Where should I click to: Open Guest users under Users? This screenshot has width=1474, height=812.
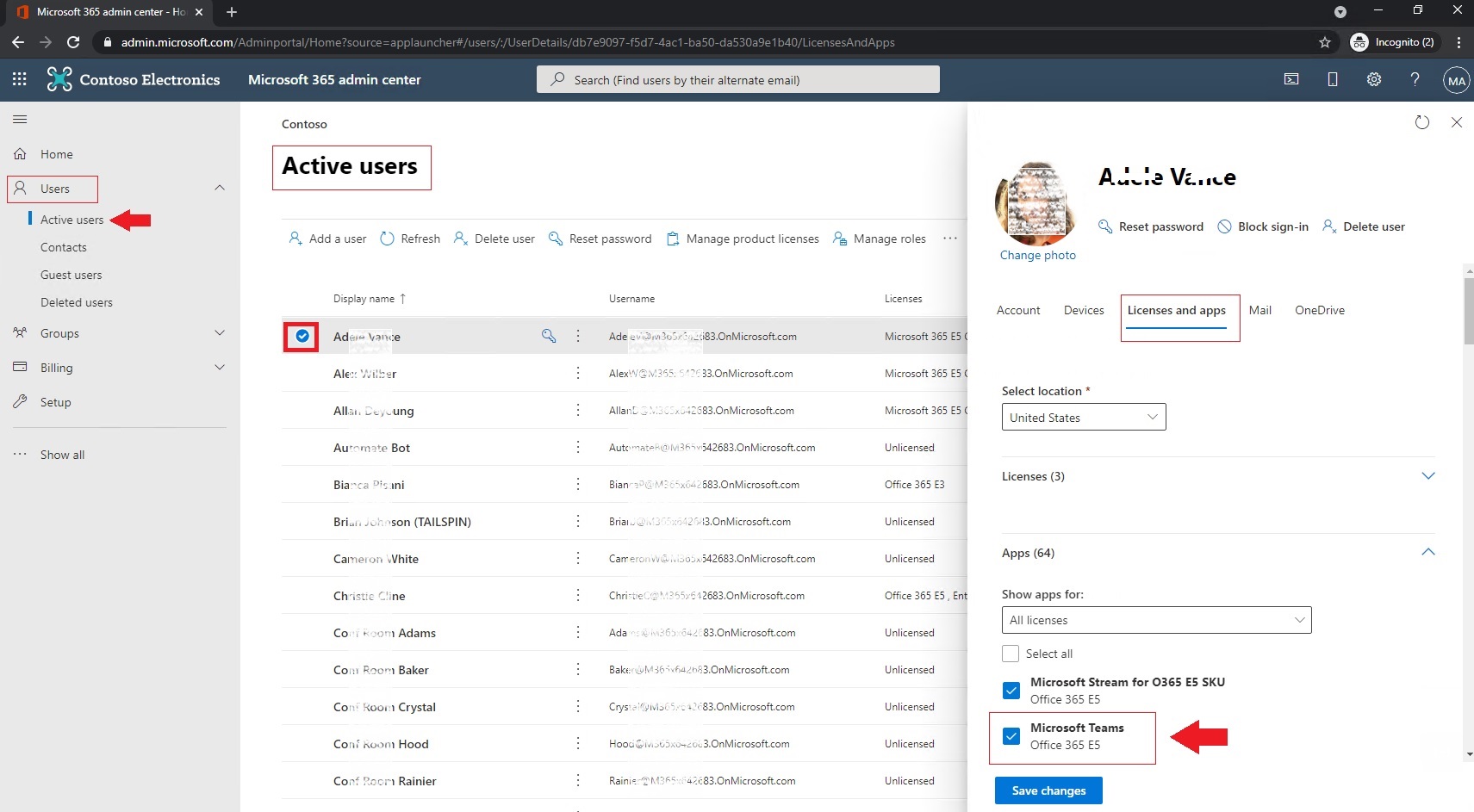tap(71, 275)
